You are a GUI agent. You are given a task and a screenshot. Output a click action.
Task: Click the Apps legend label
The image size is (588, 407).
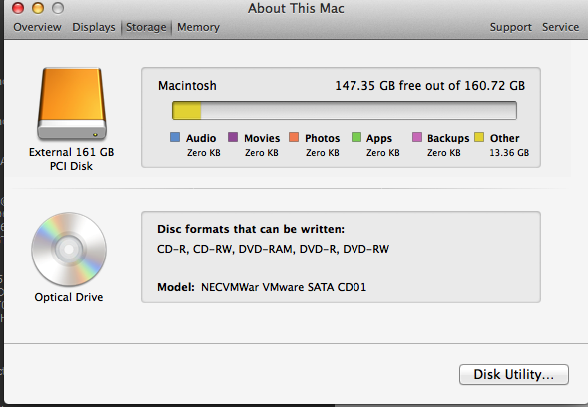coord(379,138)
